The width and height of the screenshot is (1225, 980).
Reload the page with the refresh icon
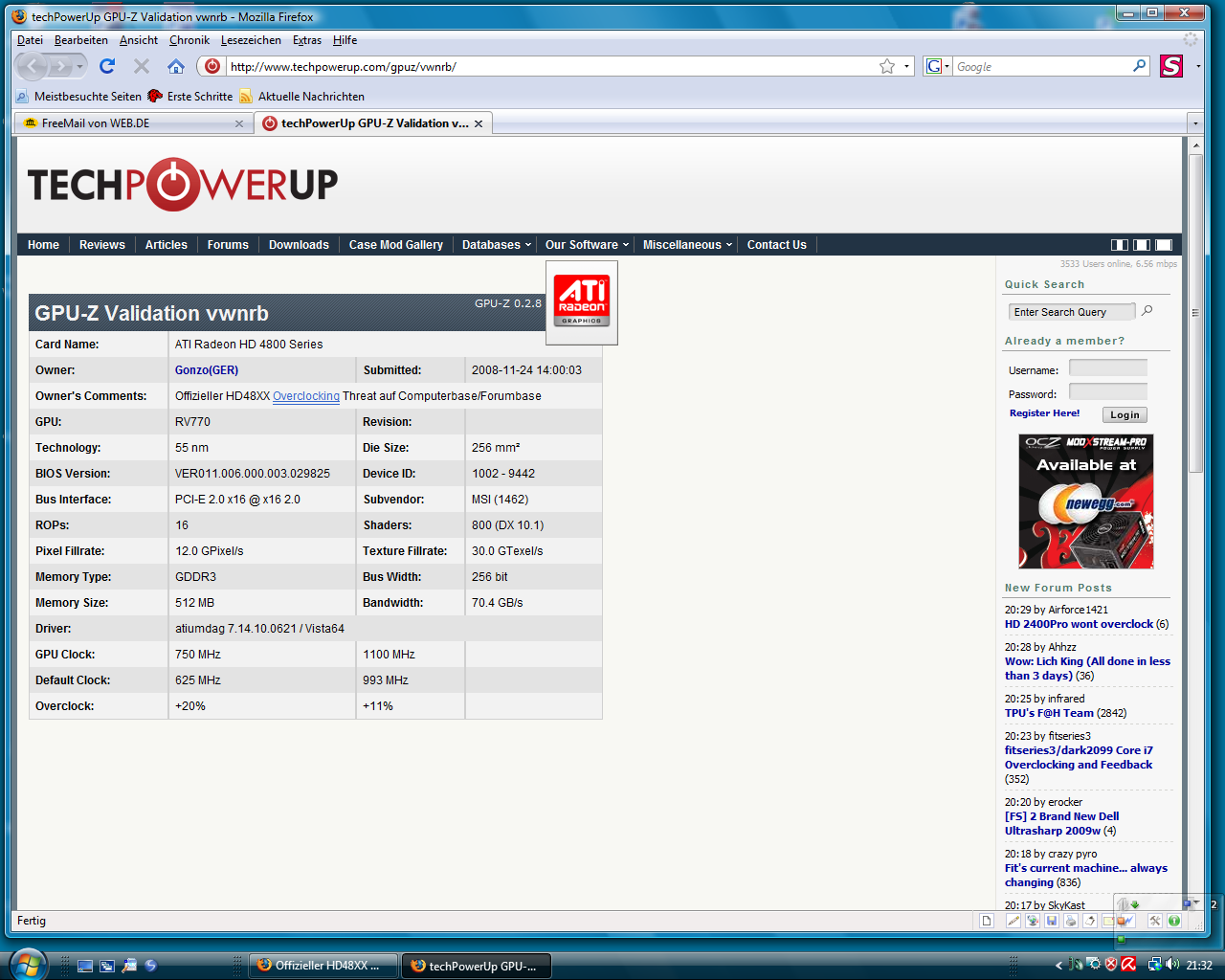pos(107,66)
